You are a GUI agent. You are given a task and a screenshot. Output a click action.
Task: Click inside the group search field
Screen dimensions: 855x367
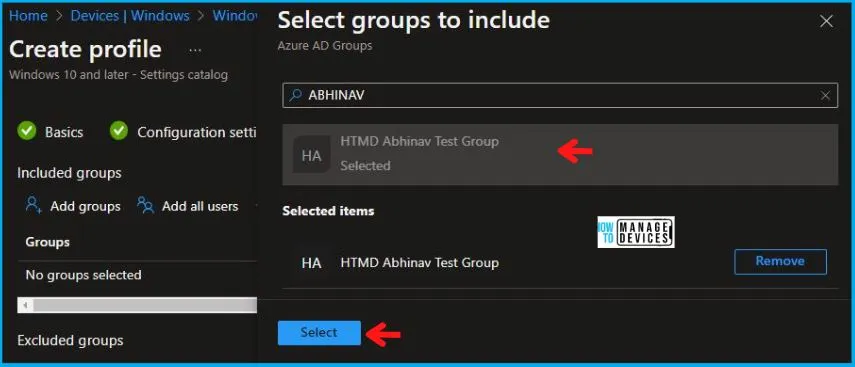[560, 95]
